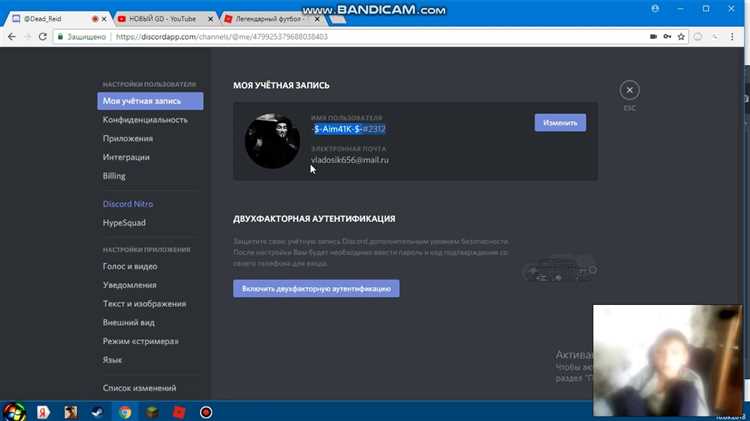Click the round extension icon beside the star

pos(698,37)
